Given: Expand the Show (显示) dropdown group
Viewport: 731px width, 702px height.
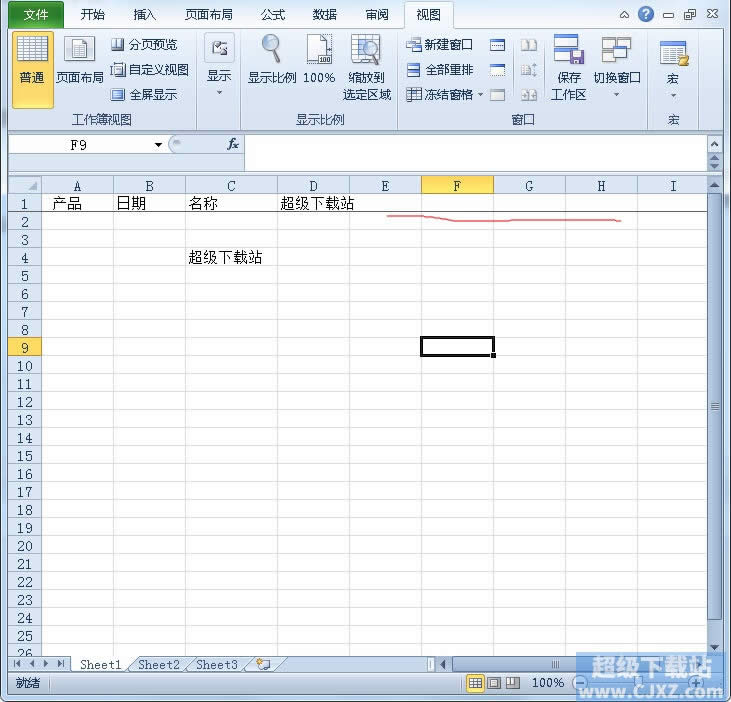Looking at the screenshot, I should coord(219,64).
